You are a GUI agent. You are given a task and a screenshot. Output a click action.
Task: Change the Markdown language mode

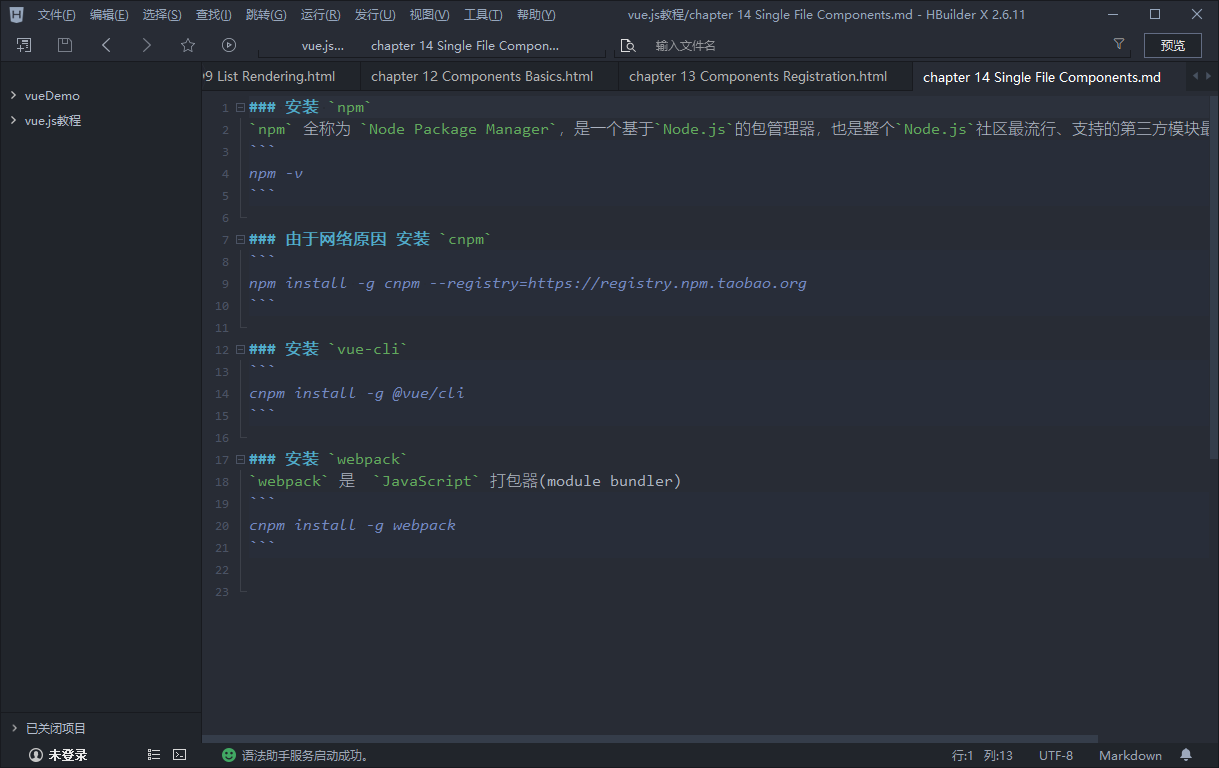[x=1130, y=755]
